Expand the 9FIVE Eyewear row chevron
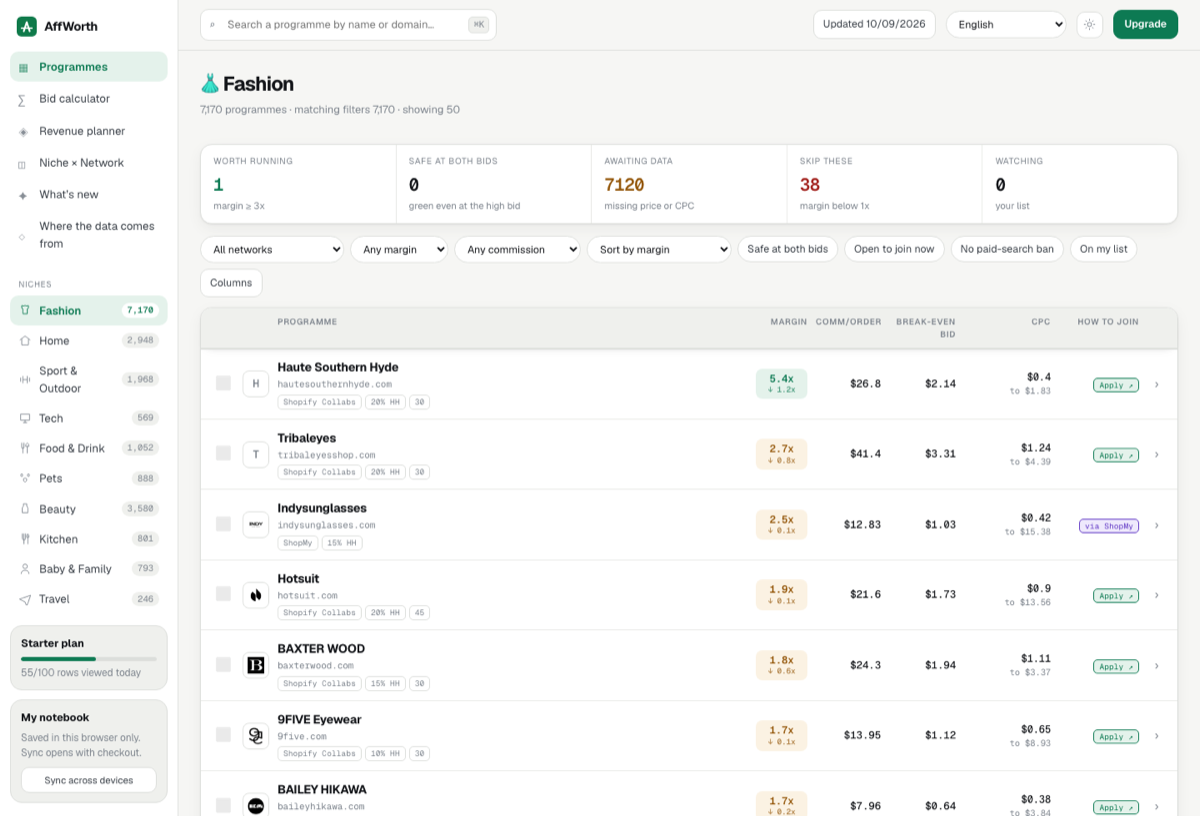 tap(1157, 736)
